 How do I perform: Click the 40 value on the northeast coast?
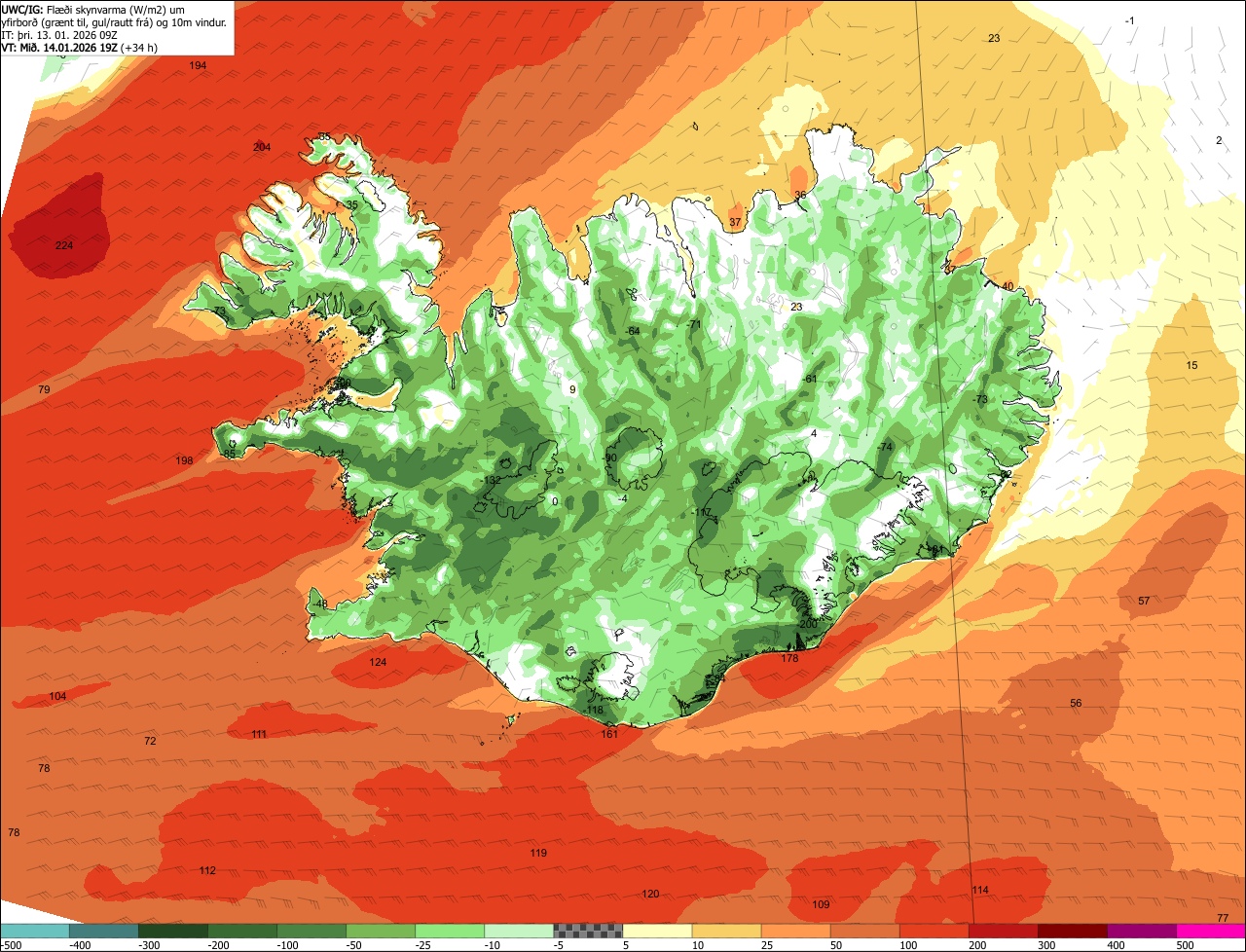tap(1008, 286)
